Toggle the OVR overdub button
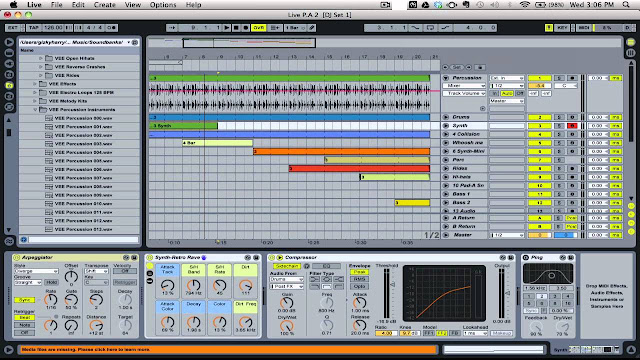This screenshot has width=640, height=360. click(x=258, y=28)
